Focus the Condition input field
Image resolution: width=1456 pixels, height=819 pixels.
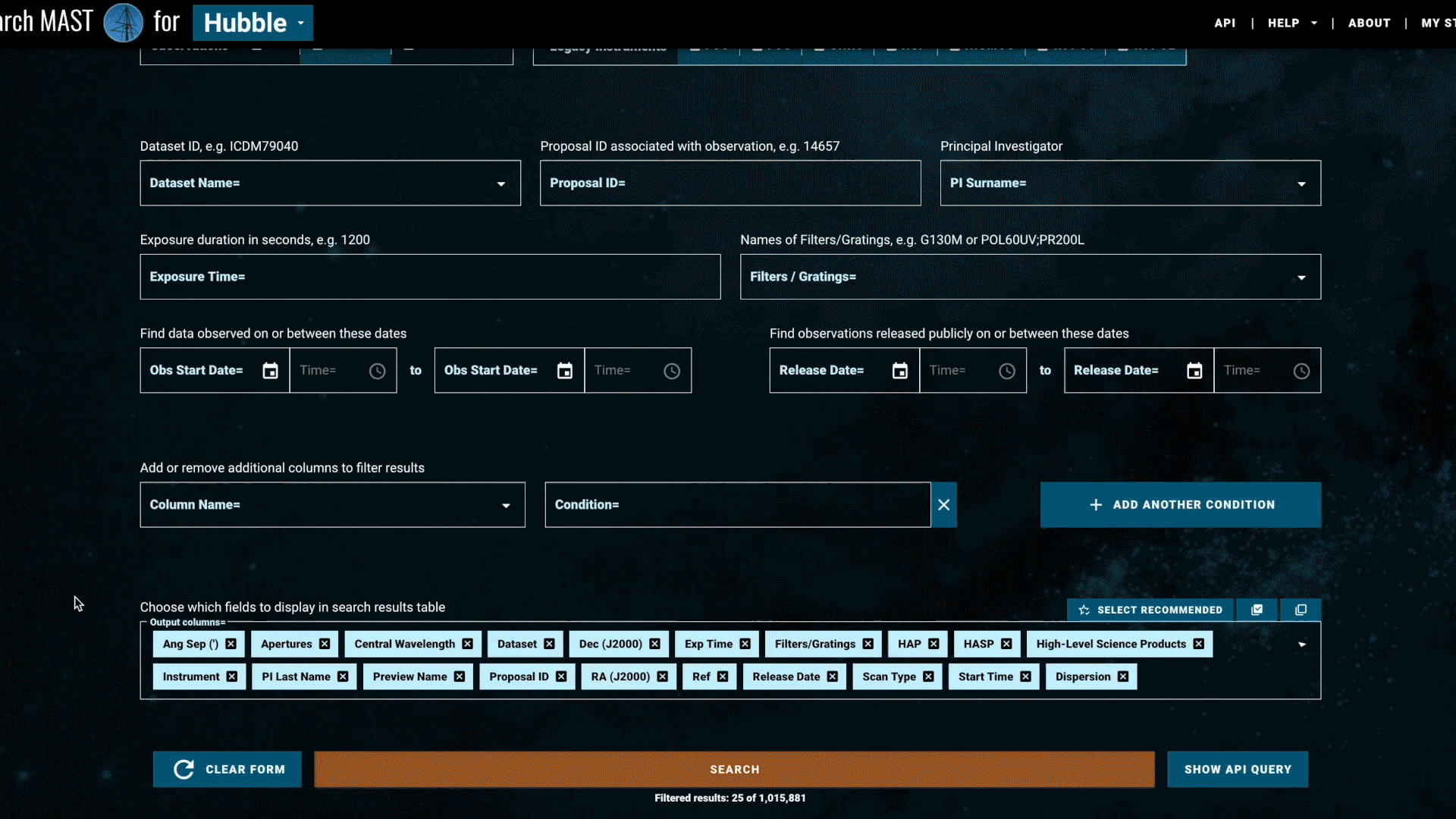pos(738,505)
